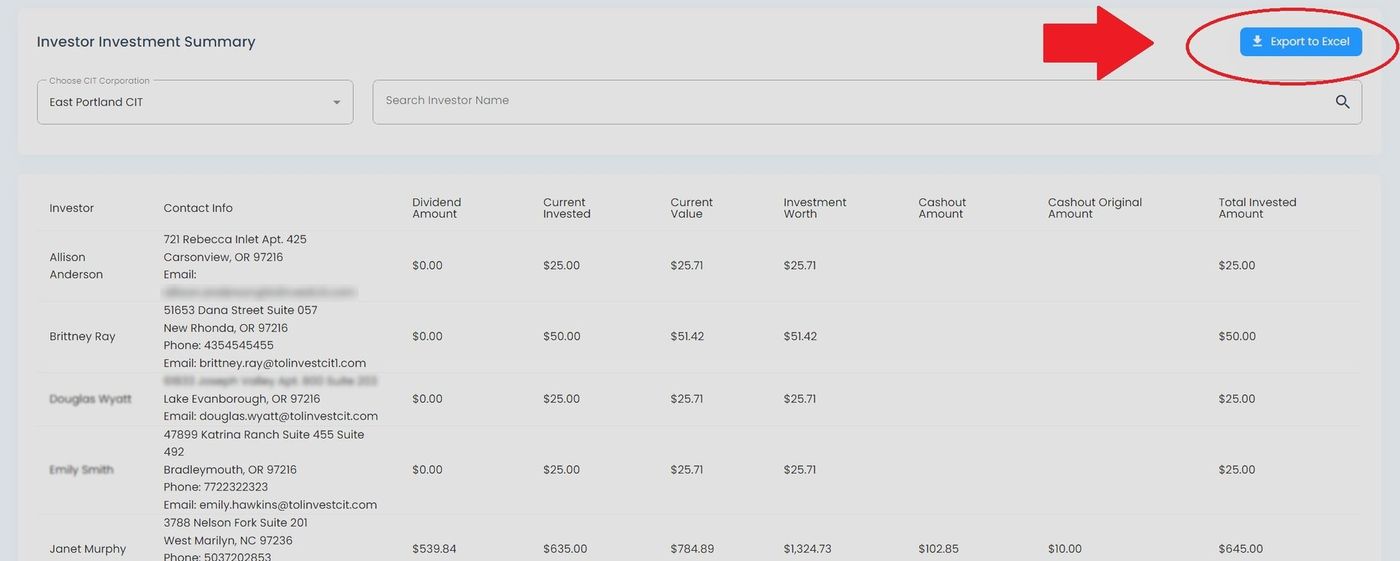Click Douglas Wyatt's email address
The width and height of the screenshot is (1400, 561).
click(x=288, y=416)
